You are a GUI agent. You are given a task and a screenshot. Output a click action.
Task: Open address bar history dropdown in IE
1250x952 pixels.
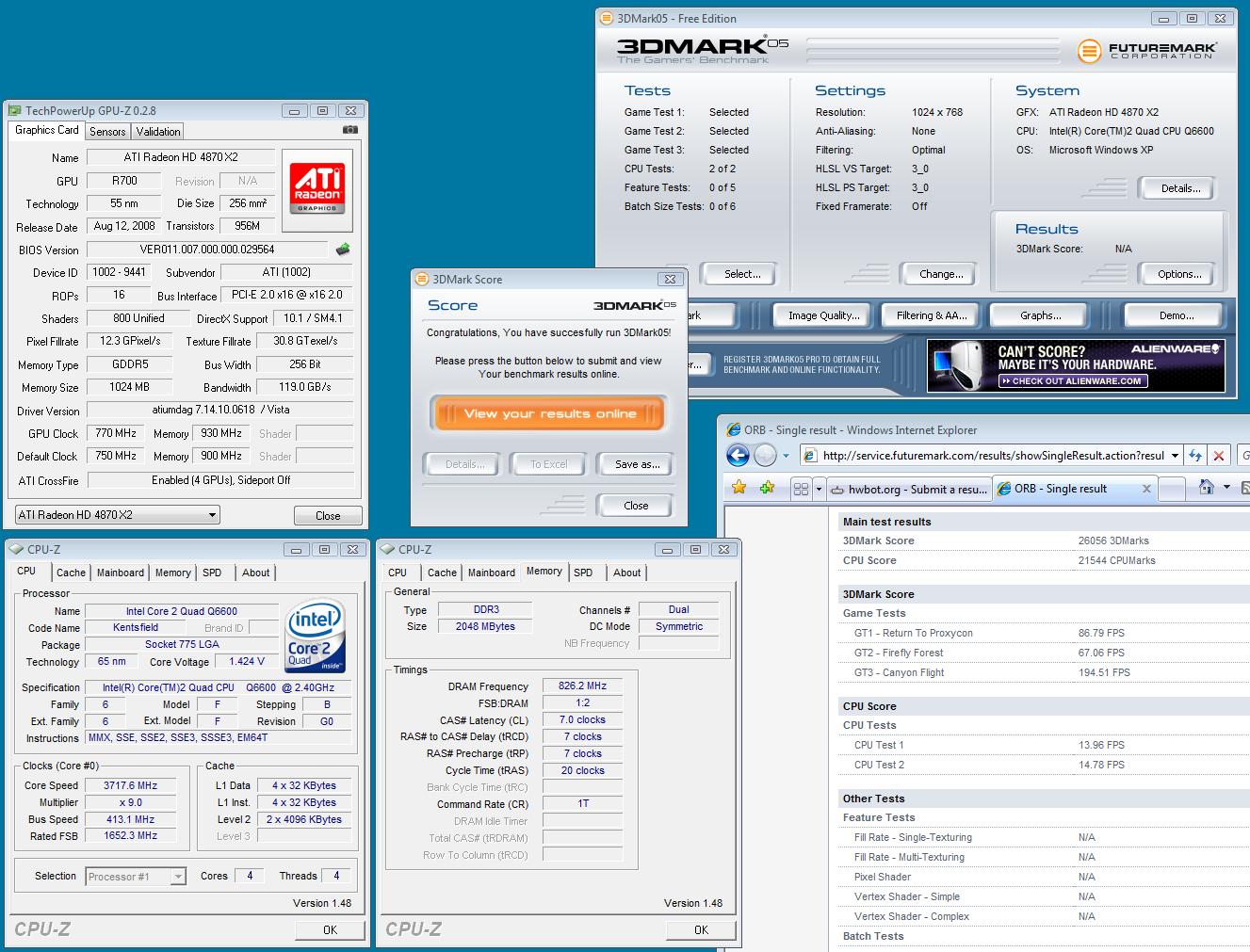(1175, 456)
